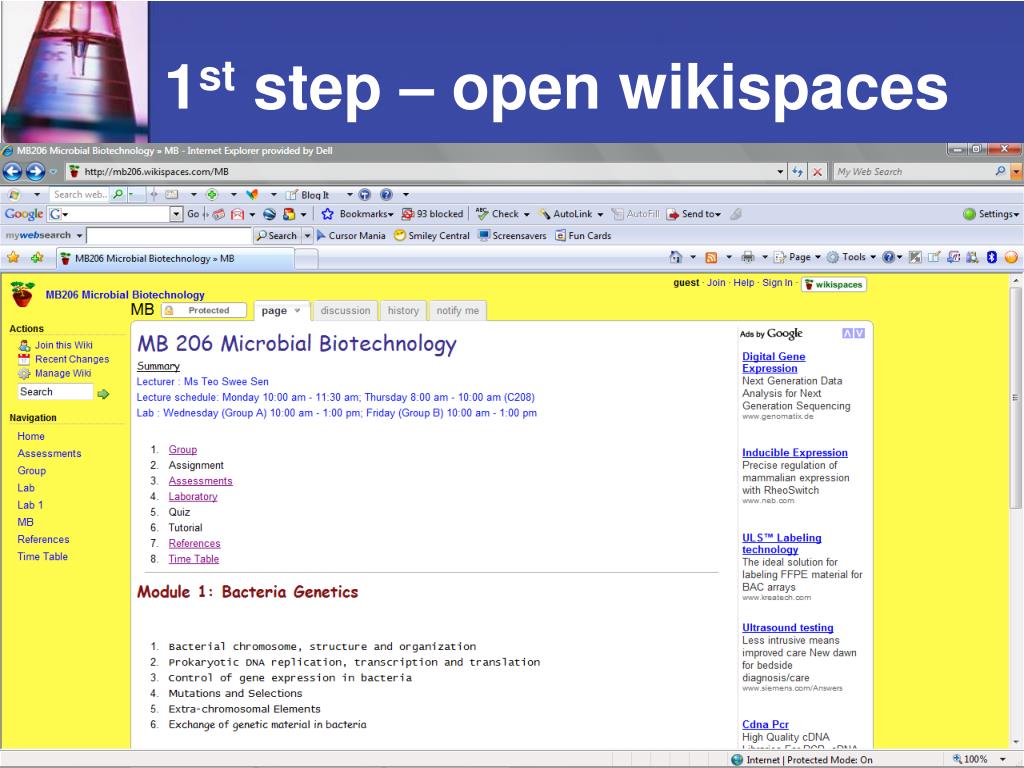Go forward with the browser Forward arrow
The image size is (1024, 768).
tap(35, 172)
